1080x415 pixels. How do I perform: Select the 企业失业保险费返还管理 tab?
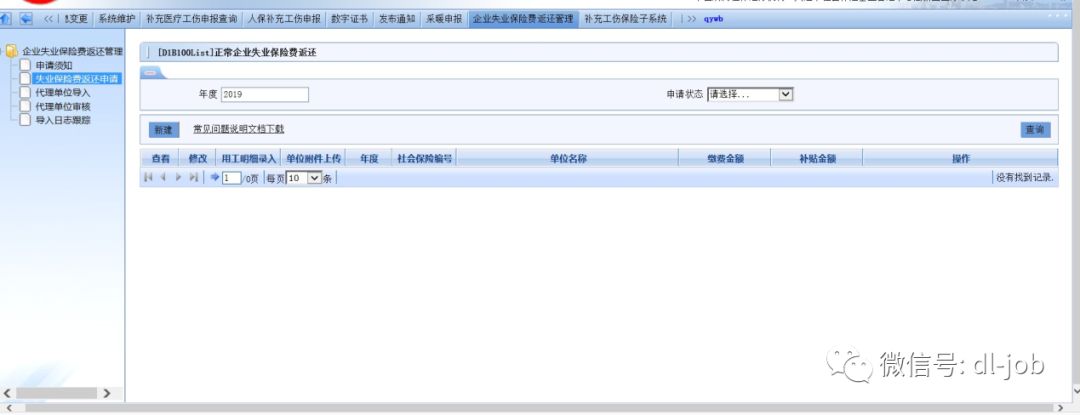(x=523, y=19)
